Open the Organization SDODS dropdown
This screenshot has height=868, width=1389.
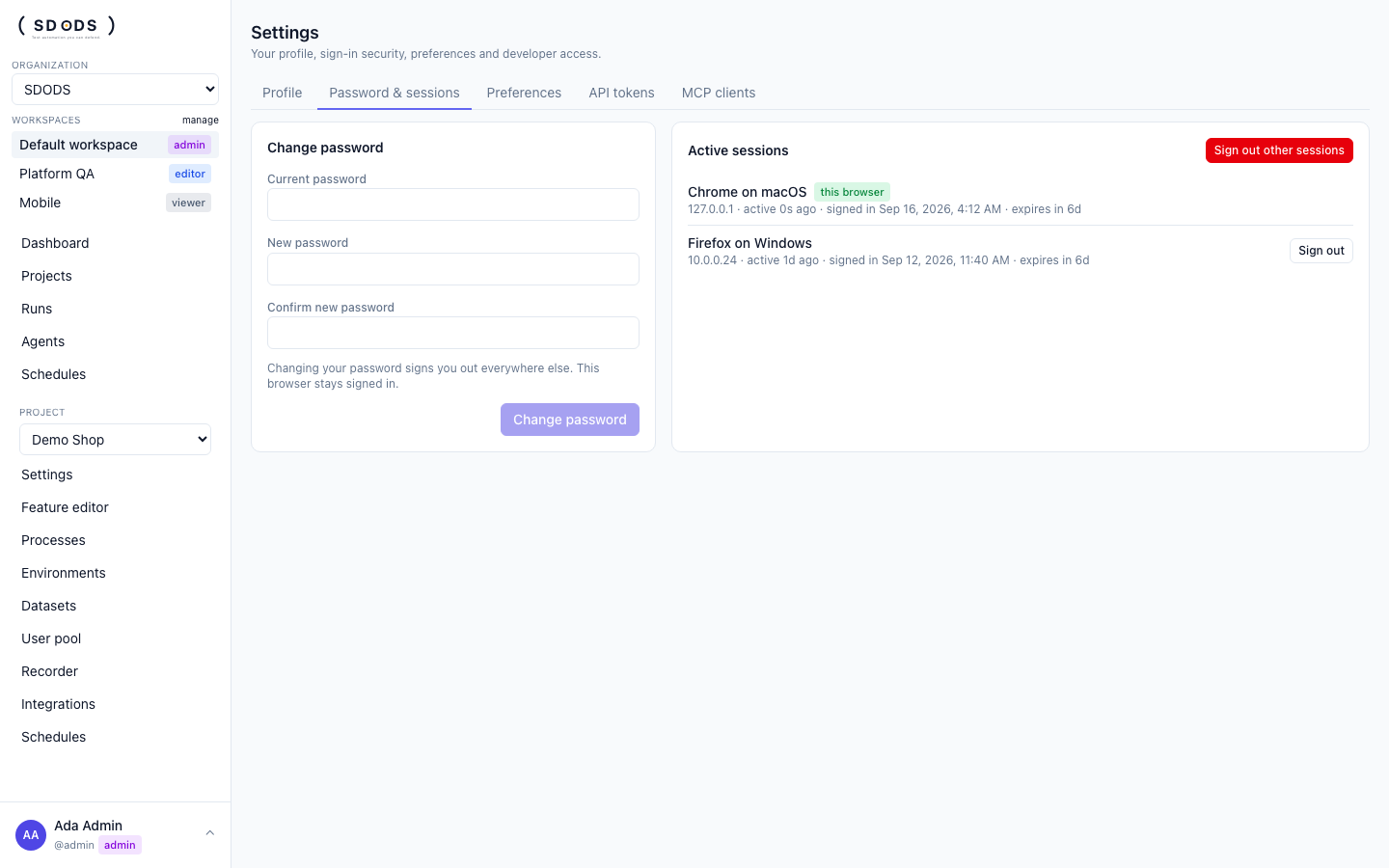pos(115,90)
